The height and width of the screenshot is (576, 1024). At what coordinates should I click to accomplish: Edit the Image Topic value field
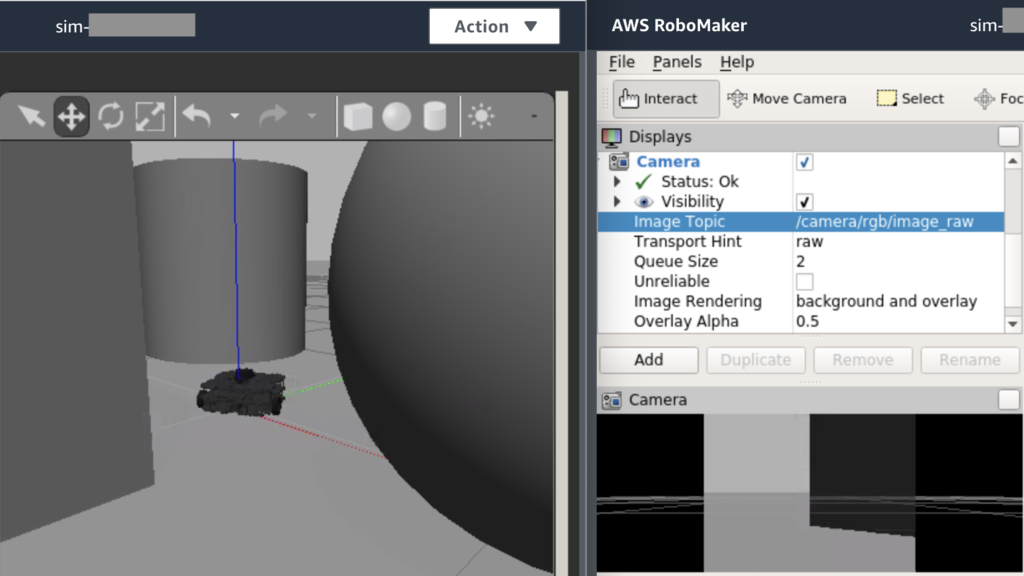pos(898,222)
